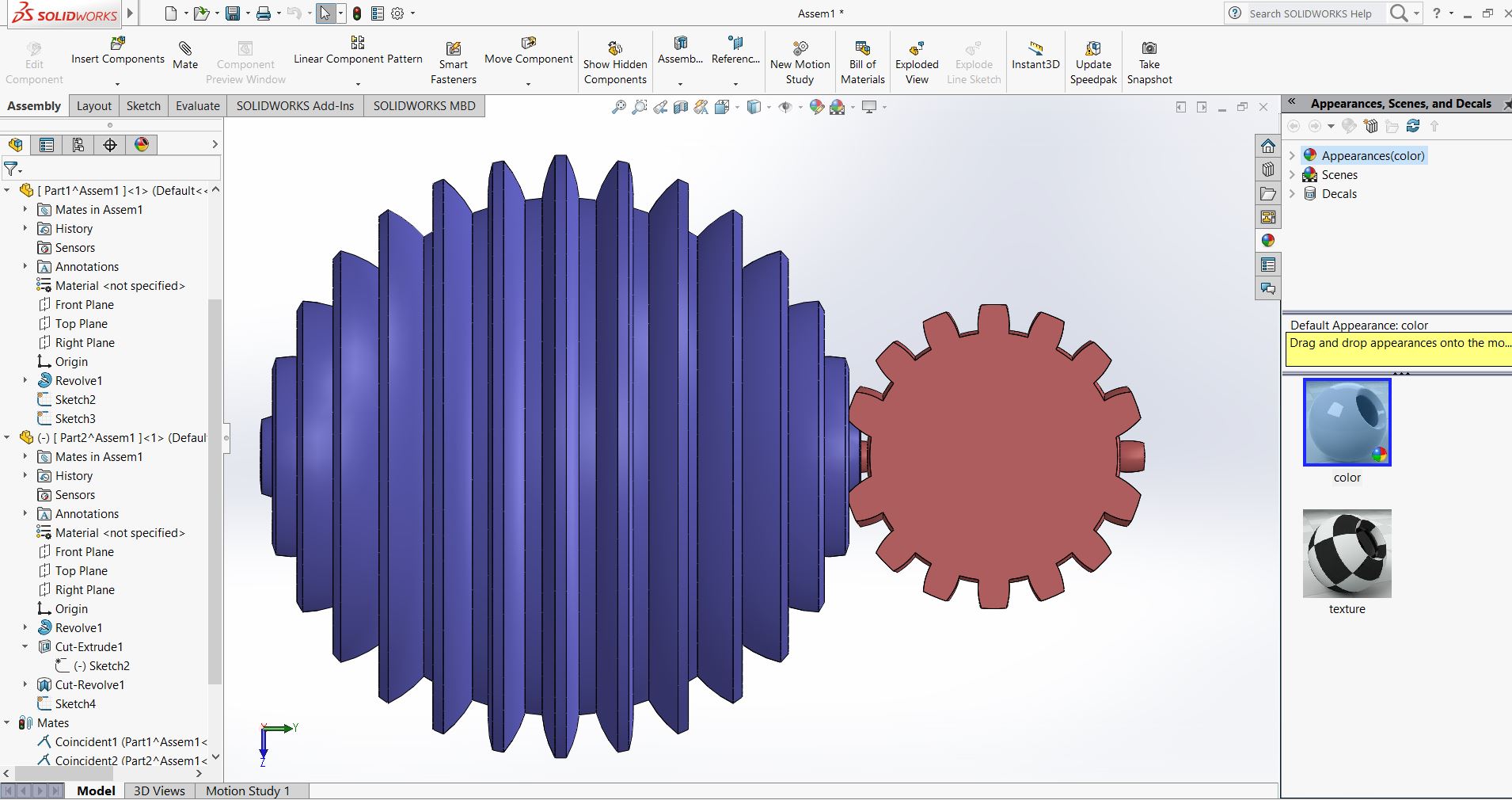Screen dimensions: 1512x800
Task: Click Zoom to Fit in view toolbar
Action: (x=619, y=107)
